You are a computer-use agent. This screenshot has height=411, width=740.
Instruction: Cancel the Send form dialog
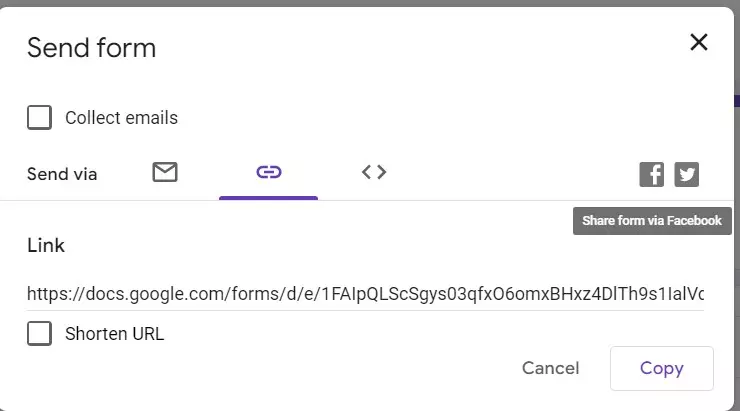click(550, 368)
